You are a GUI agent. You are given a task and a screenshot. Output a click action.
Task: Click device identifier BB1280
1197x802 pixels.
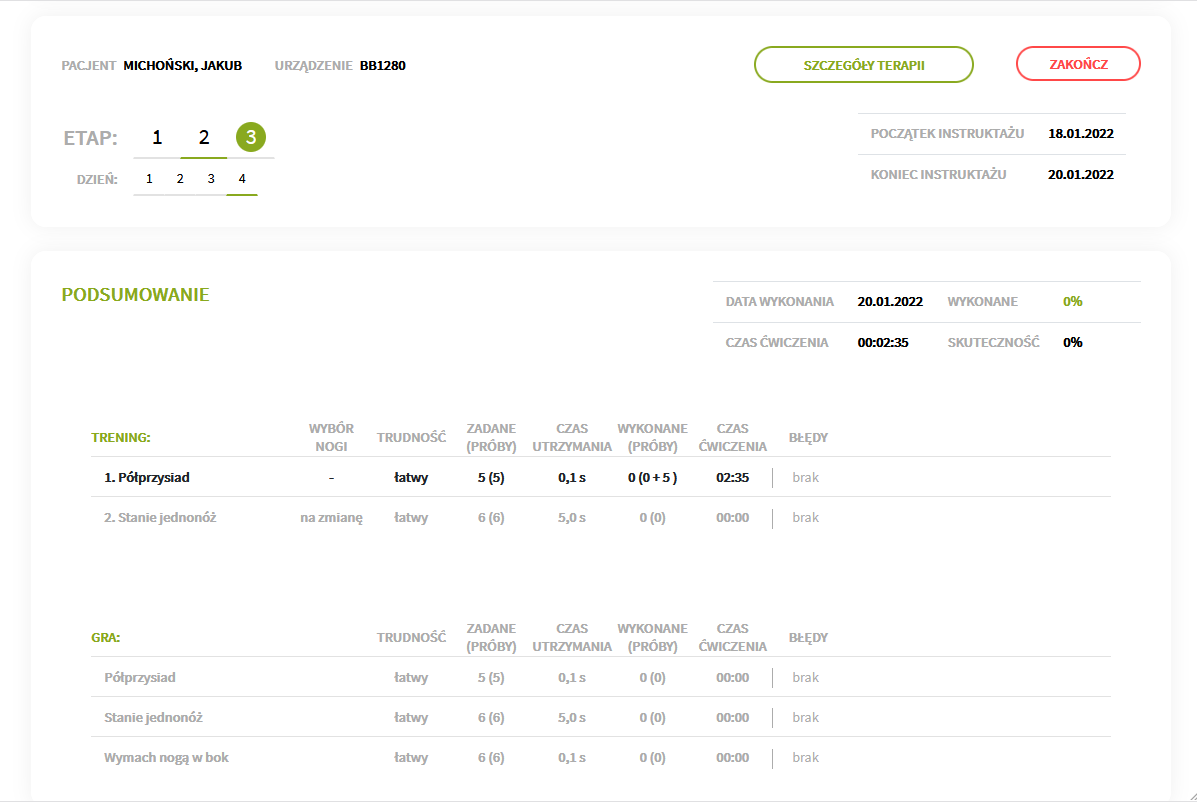382,66
